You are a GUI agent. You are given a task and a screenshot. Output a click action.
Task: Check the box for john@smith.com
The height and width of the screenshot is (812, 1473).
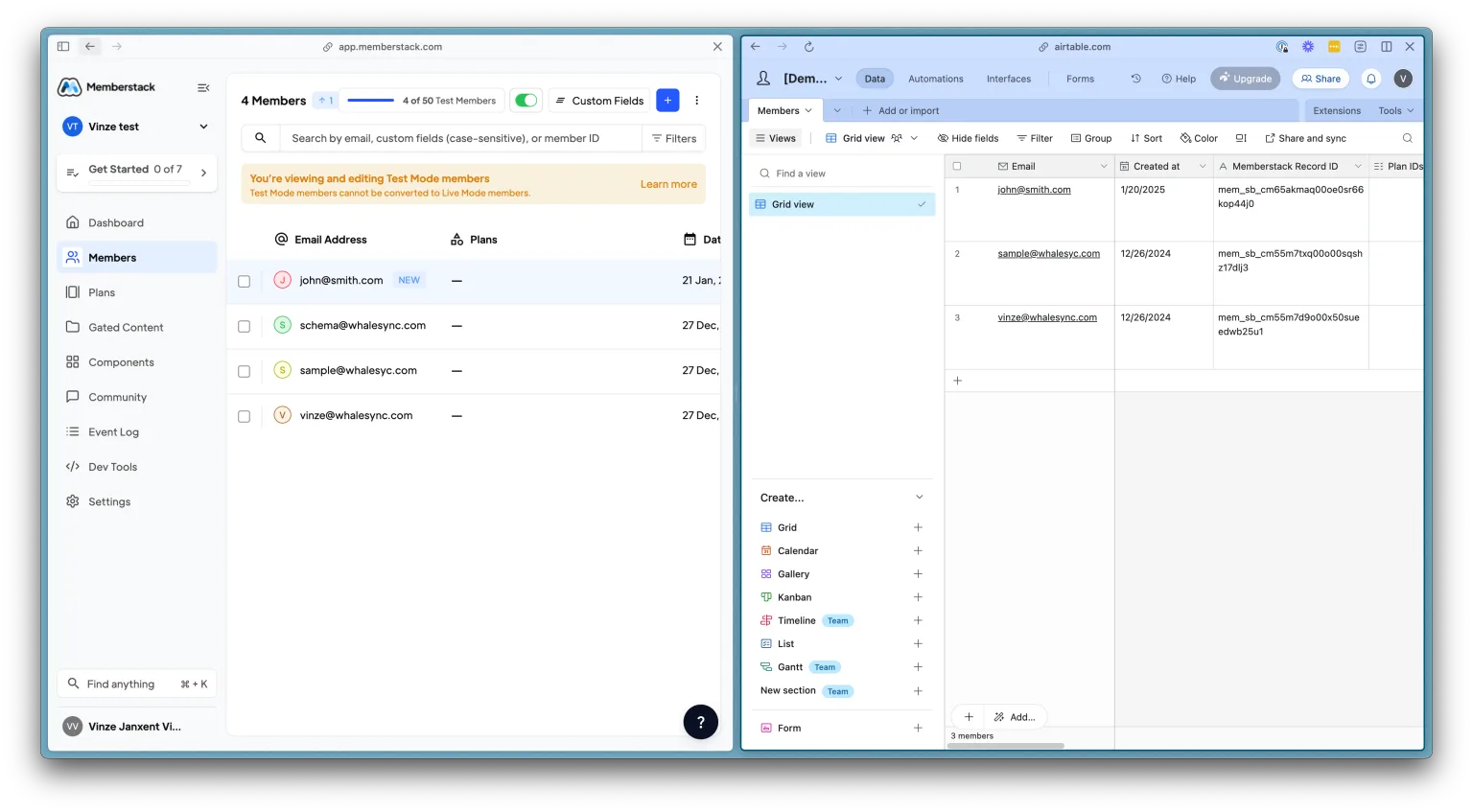click(x=244, y=281)
